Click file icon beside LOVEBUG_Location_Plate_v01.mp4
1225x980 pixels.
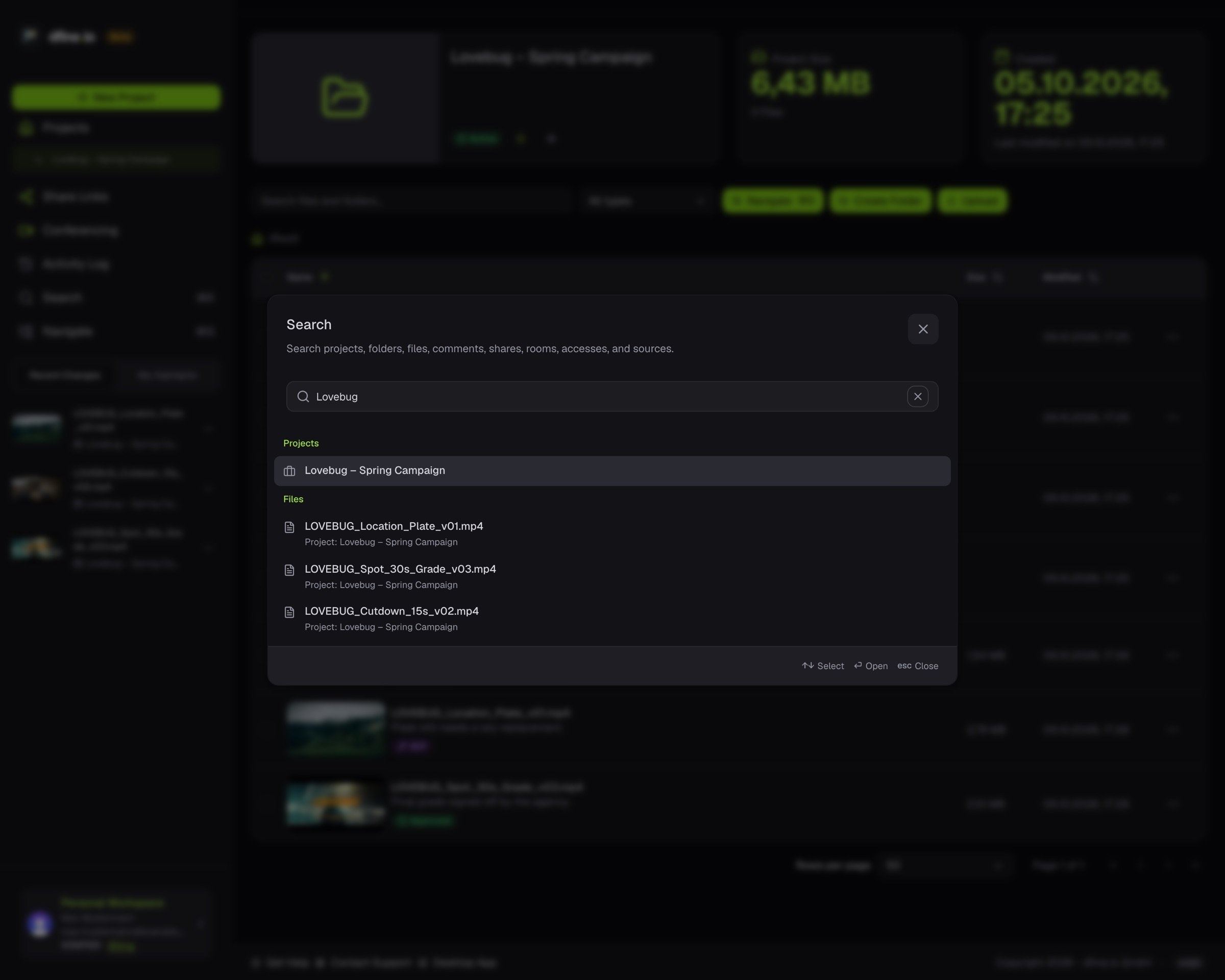tap(289, 527)
